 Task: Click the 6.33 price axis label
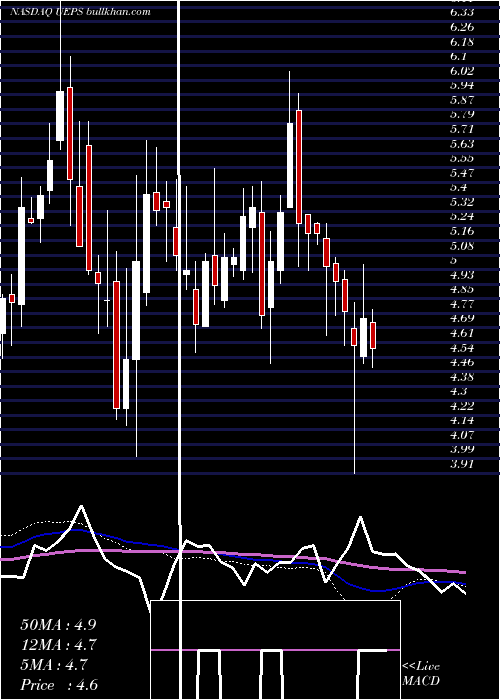pyautogui.click(x=462, y=12)
